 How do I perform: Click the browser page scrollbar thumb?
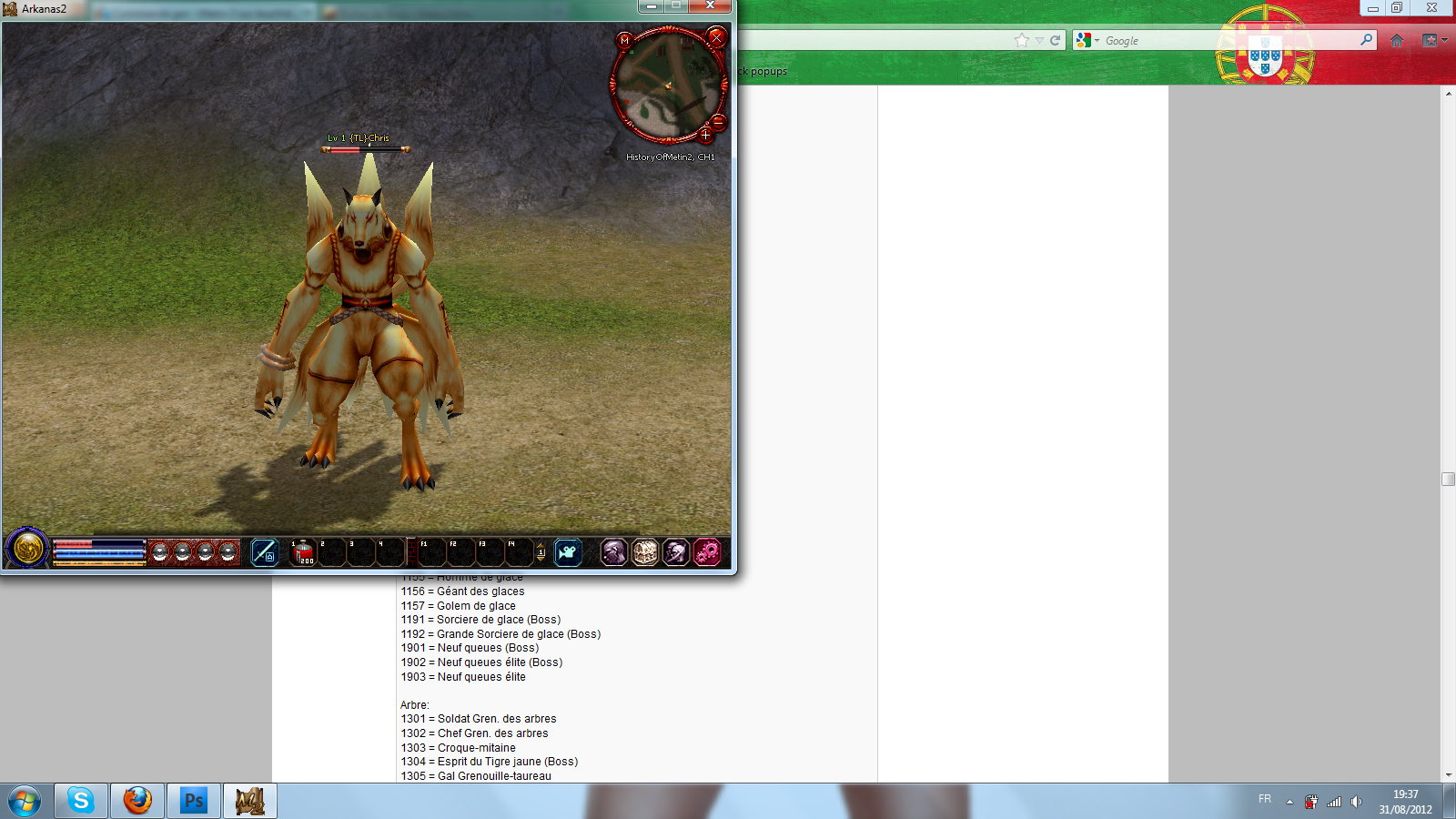(x=1448, y=480)
